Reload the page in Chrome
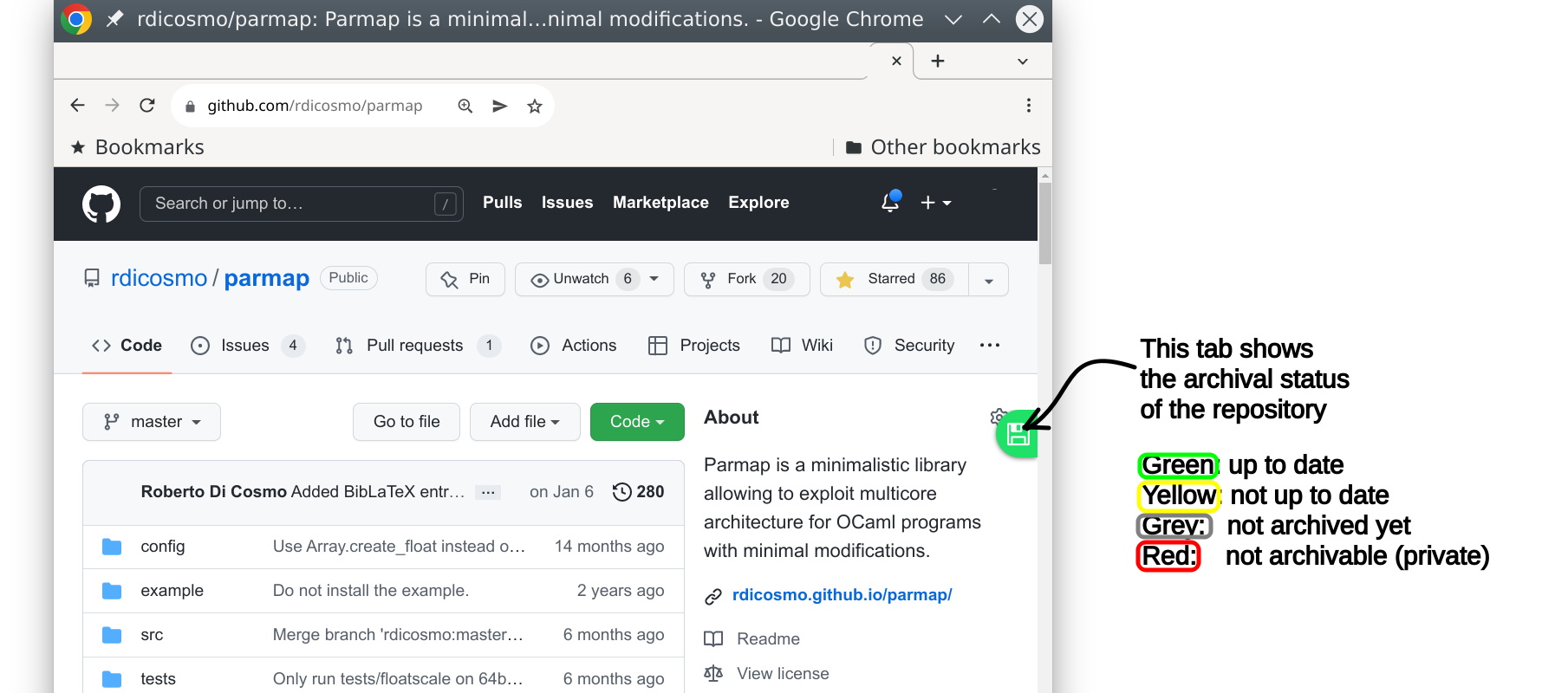 tap(147, 106)
